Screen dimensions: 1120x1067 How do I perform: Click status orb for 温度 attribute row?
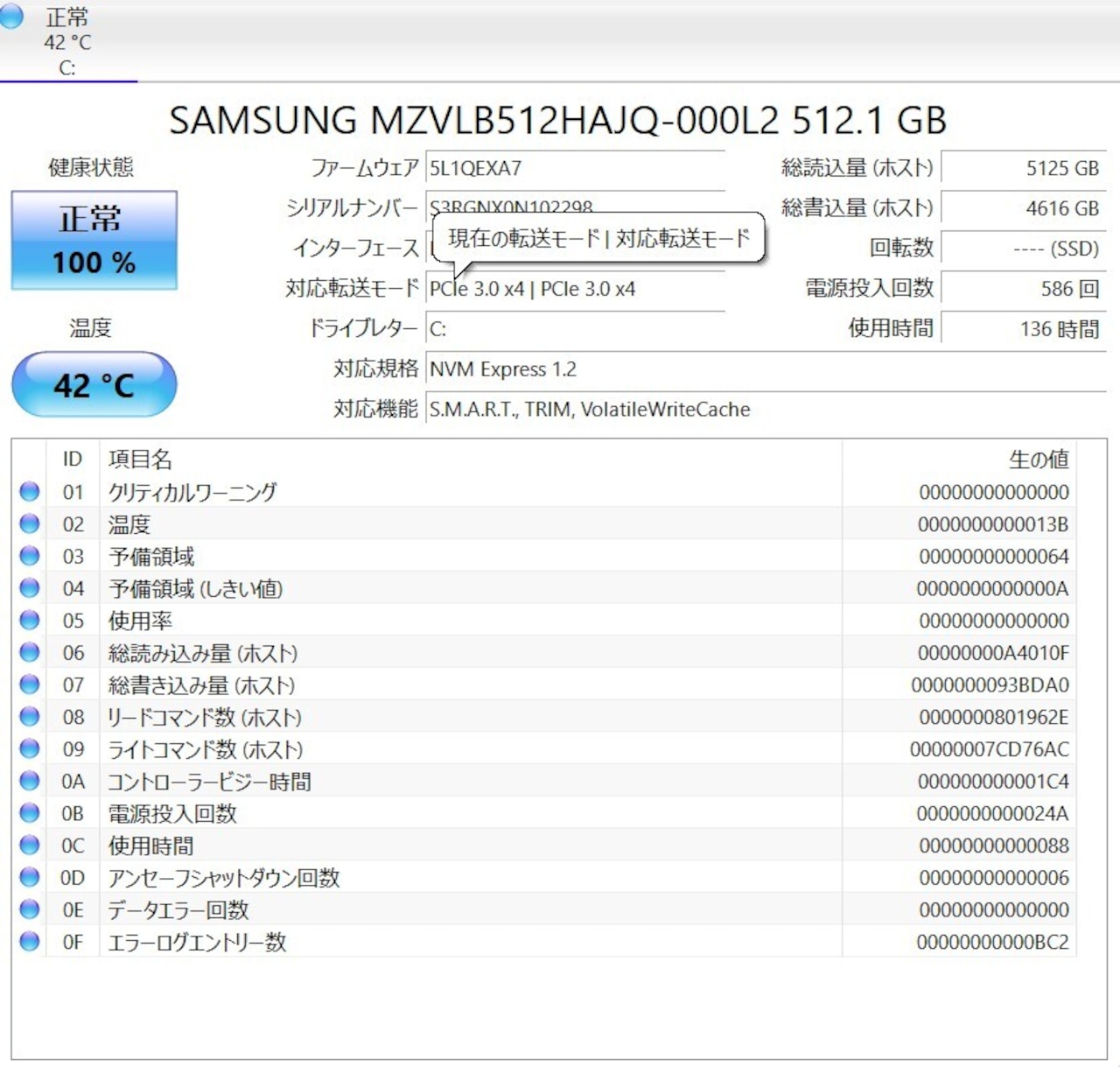click(x=30, y=523)
